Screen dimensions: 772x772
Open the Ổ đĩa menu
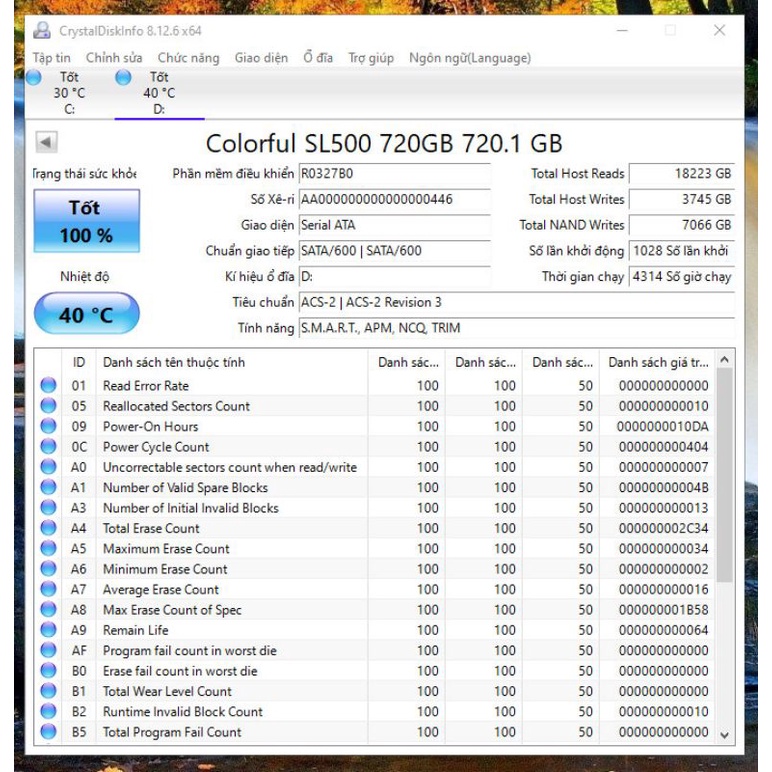pyautogui.click(x=318, y=58)
